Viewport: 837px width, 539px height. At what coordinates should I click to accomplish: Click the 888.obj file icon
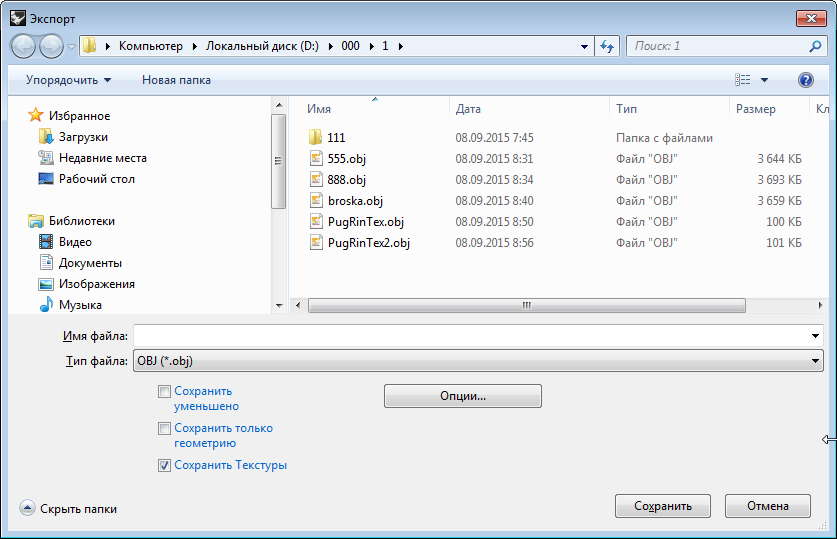click(x=316, y=179)
